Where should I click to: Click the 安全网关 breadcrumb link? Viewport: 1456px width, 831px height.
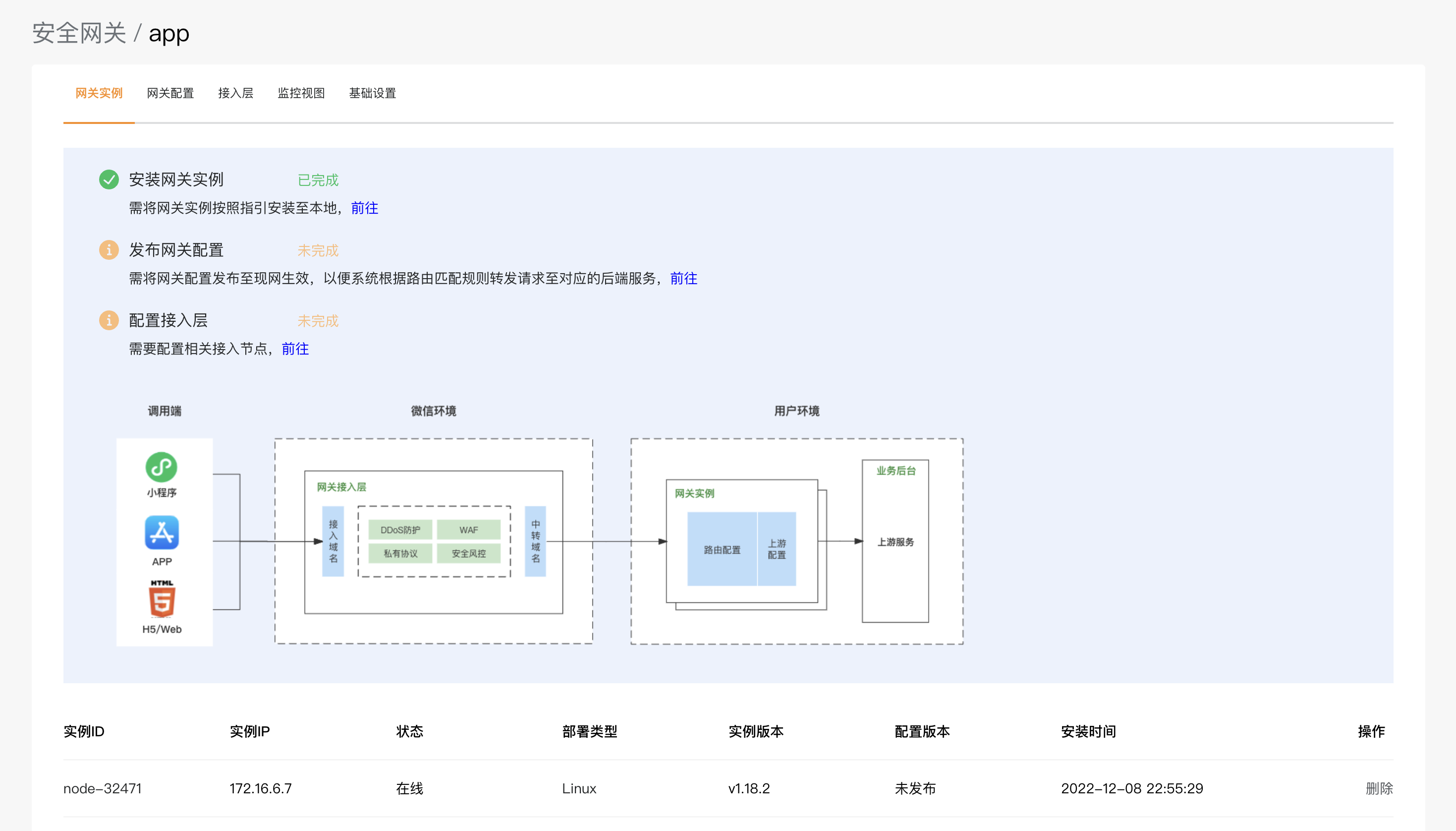pos(79,33)
